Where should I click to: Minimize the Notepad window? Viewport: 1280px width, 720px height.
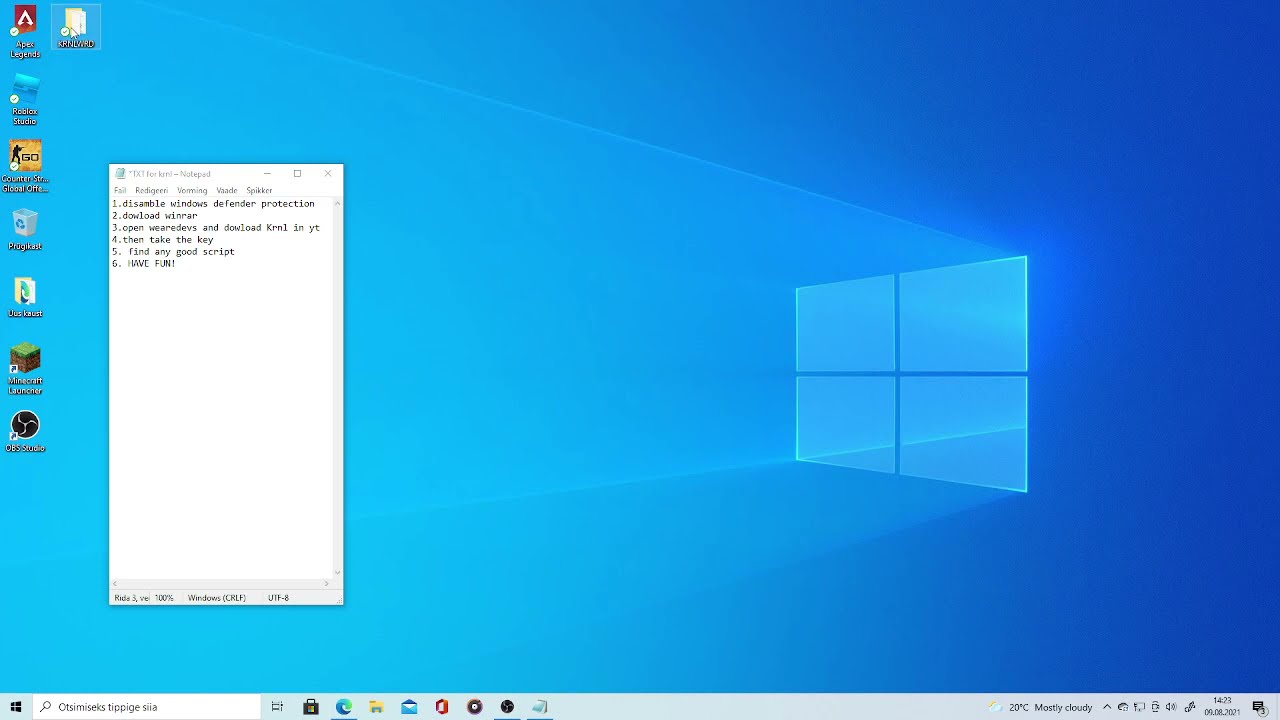(x=267, y=174)
